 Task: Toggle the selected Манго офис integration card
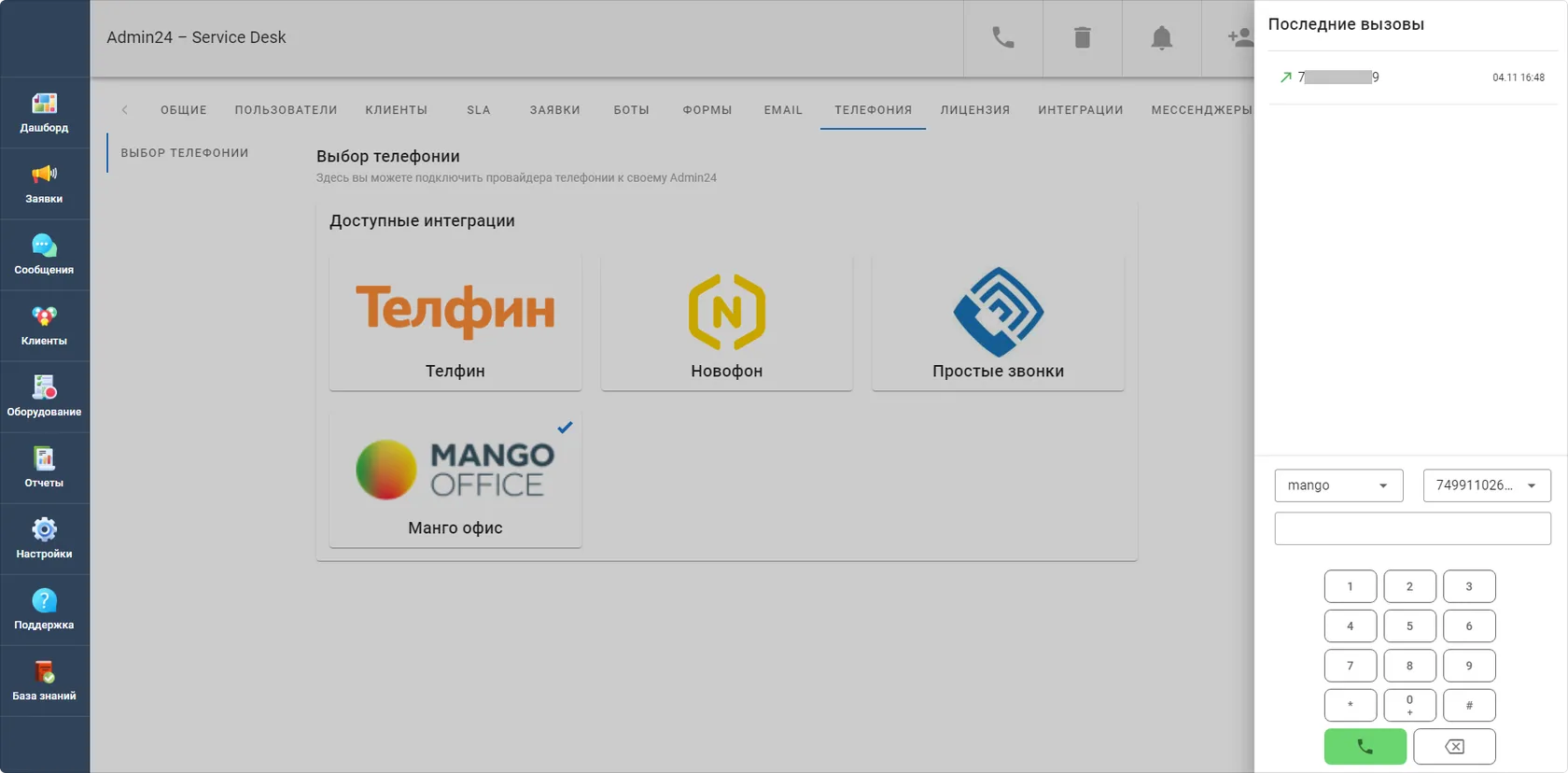[x=455, y=479]
